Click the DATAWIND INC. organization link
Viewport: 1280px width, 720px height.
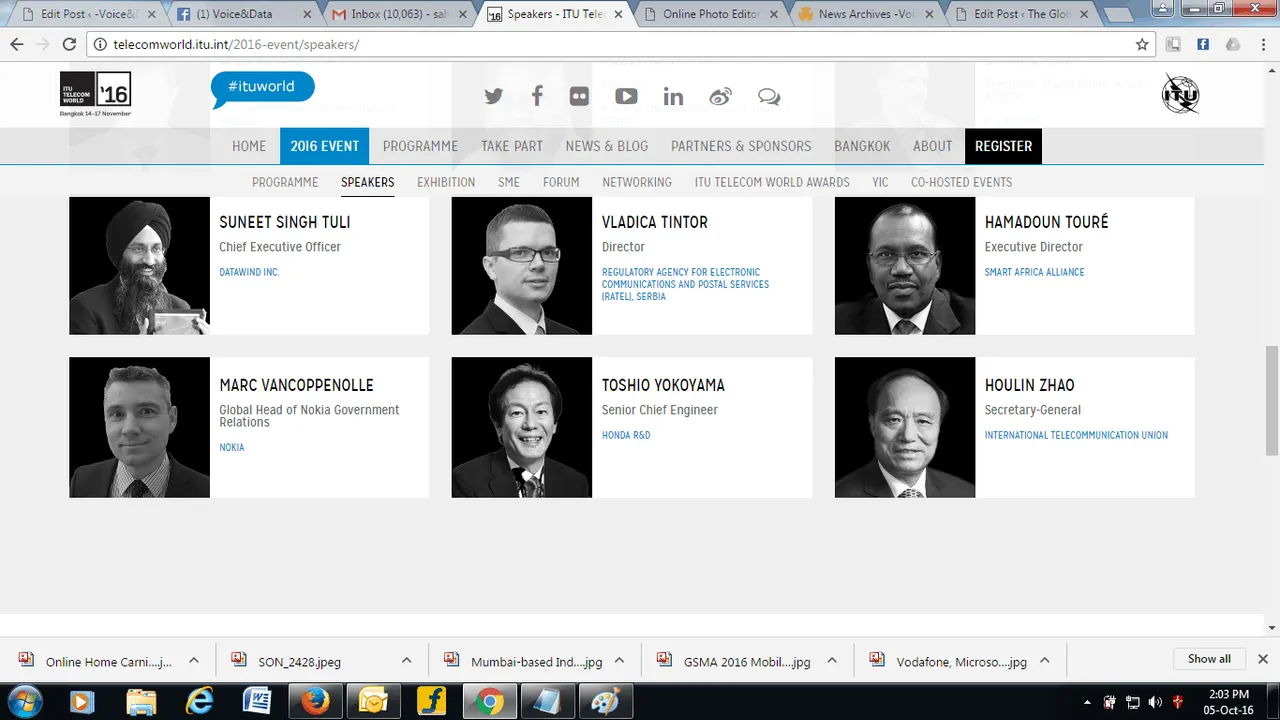tap(249, 272)
